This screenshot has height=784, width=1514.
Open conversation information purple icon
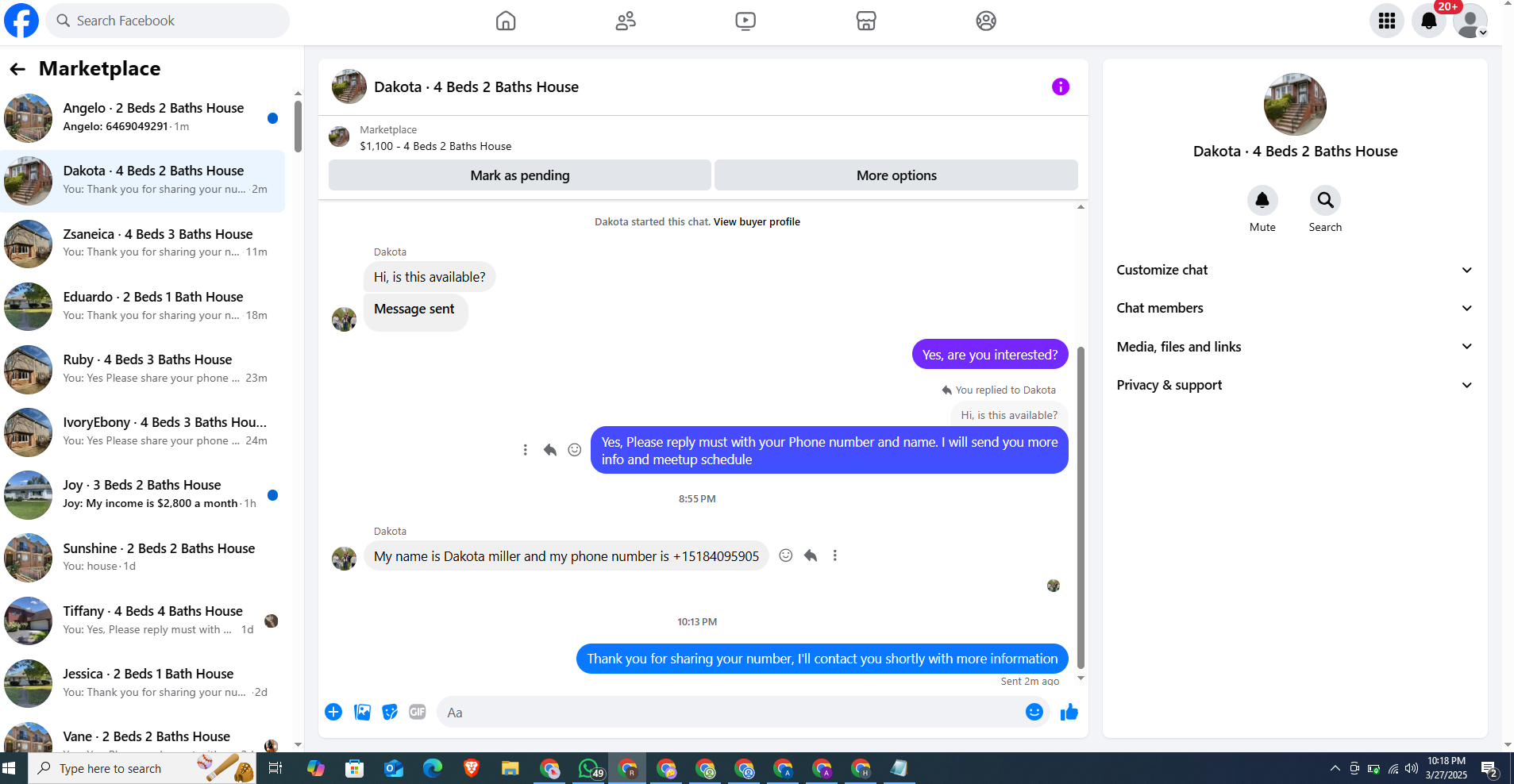(x=1061, y=86)
